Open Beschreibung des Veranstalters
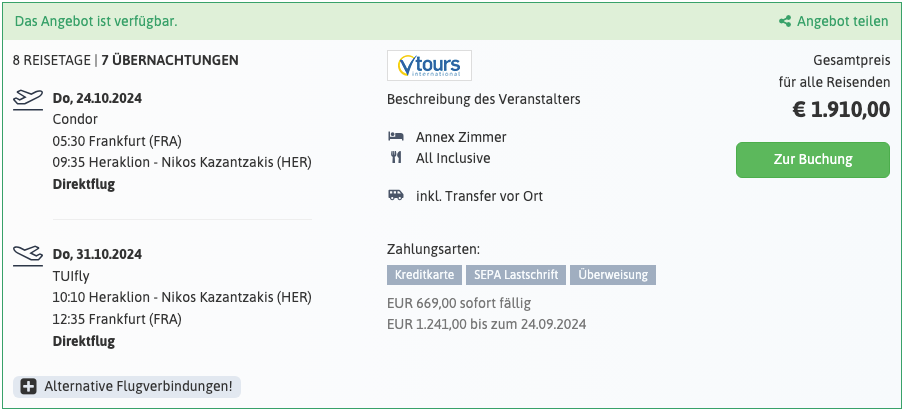 pyautogui.click(x=484, y=99)
